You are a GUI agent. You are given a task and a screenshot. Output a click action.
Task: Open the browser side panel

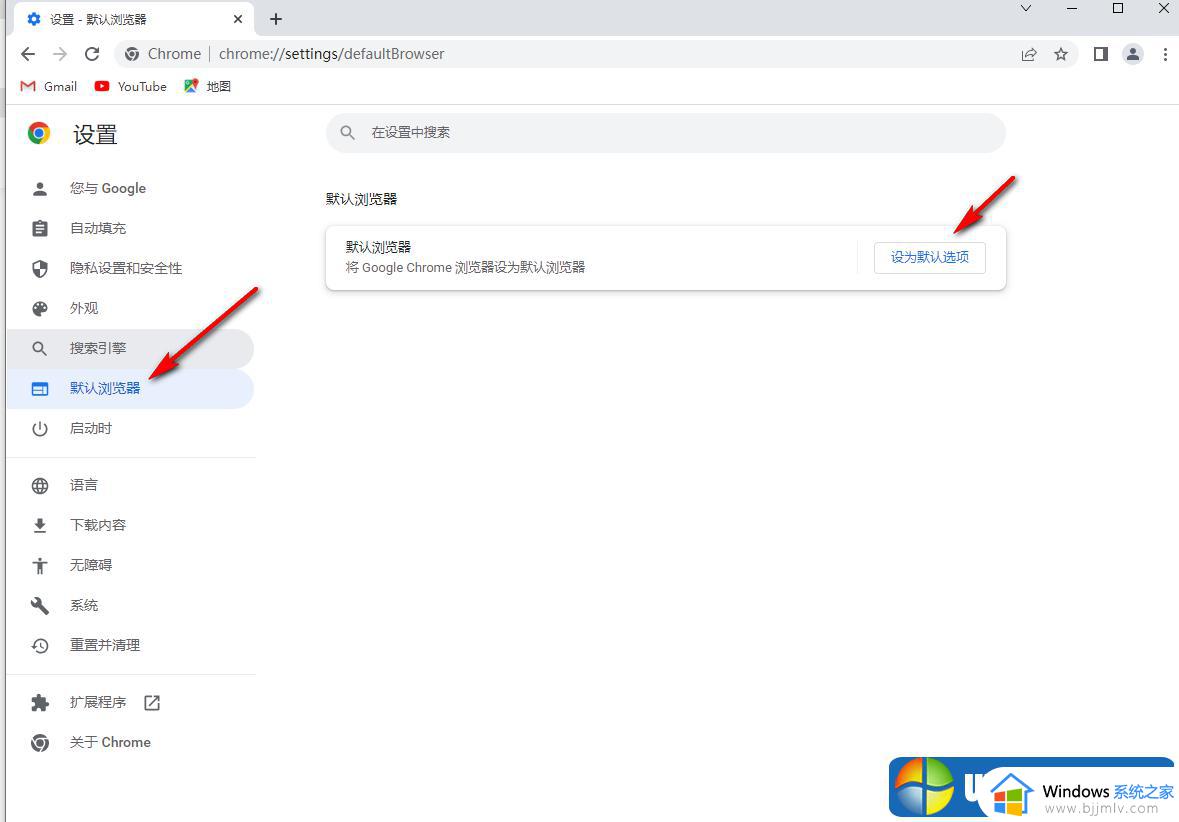click(1101, 54)
